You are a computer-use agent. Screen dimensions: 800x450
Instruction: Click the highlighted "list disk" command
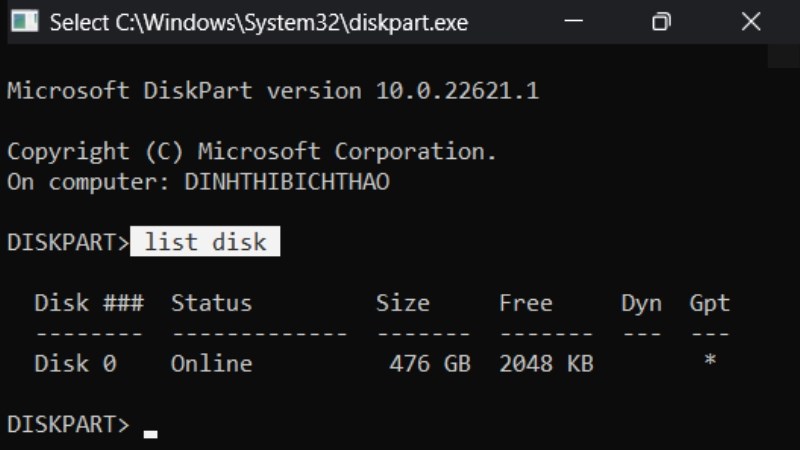tap(205, 242)
